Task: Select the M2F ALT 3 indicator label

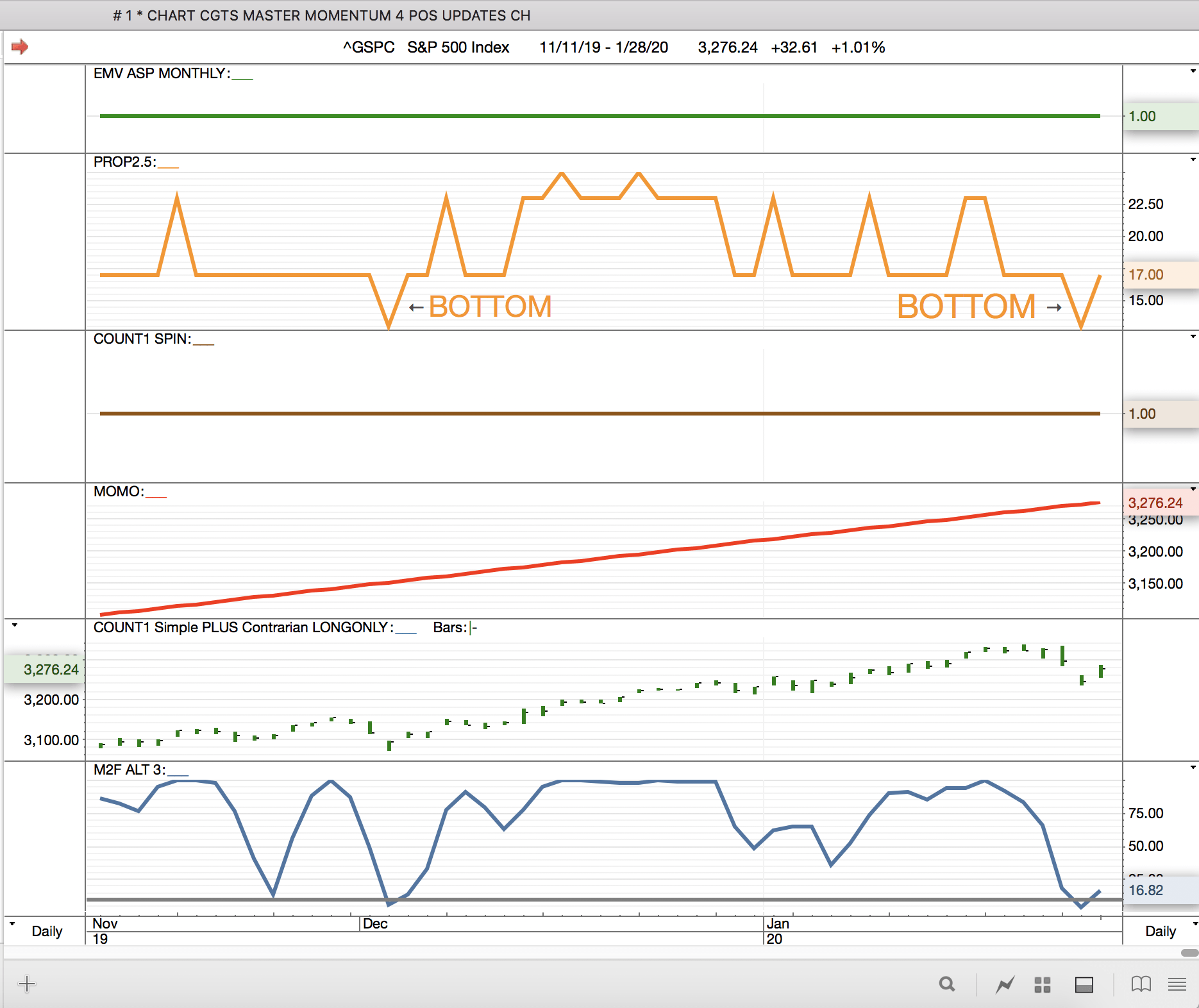Action: (129, 769)
